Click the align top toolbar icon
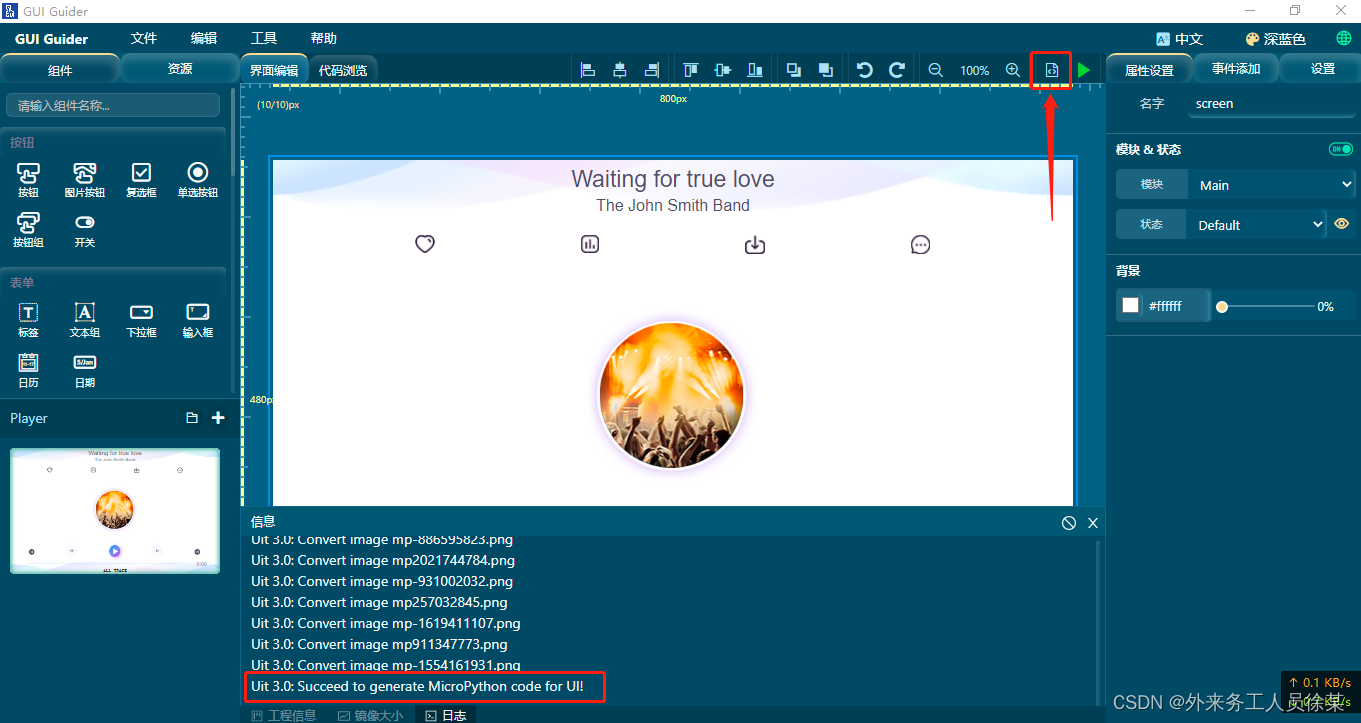The width and height of the screenshot is (1361, 723). point(691,70)
